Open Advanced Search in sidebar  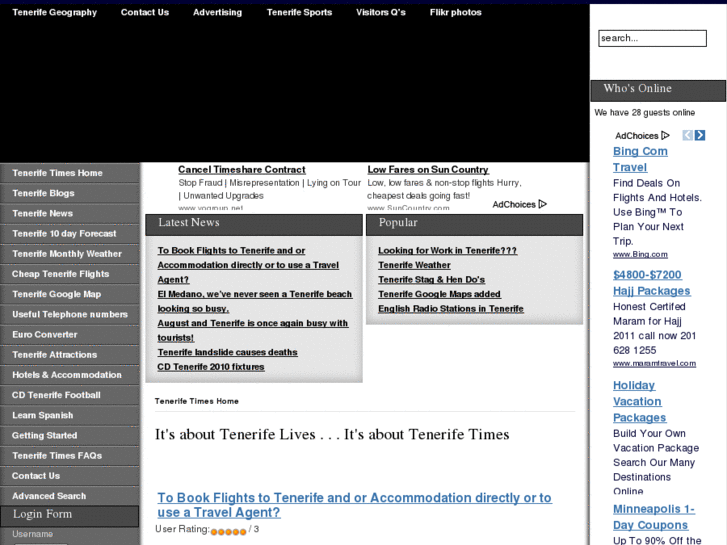70,496
